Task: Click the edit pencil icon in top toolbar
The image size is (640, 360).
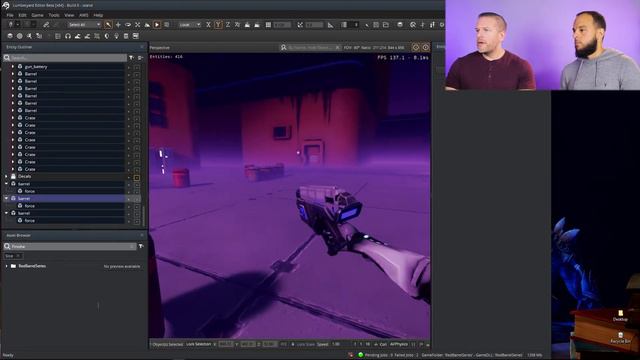Action: [46, 25]
